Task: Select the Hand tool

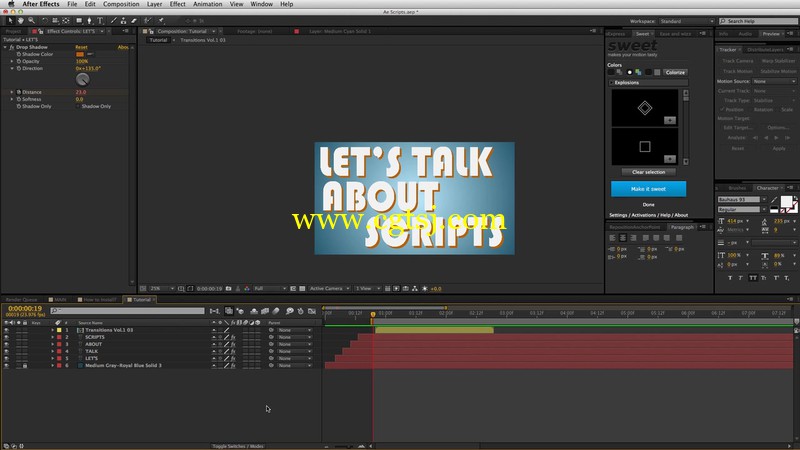Action: click(x=20, y=21)
